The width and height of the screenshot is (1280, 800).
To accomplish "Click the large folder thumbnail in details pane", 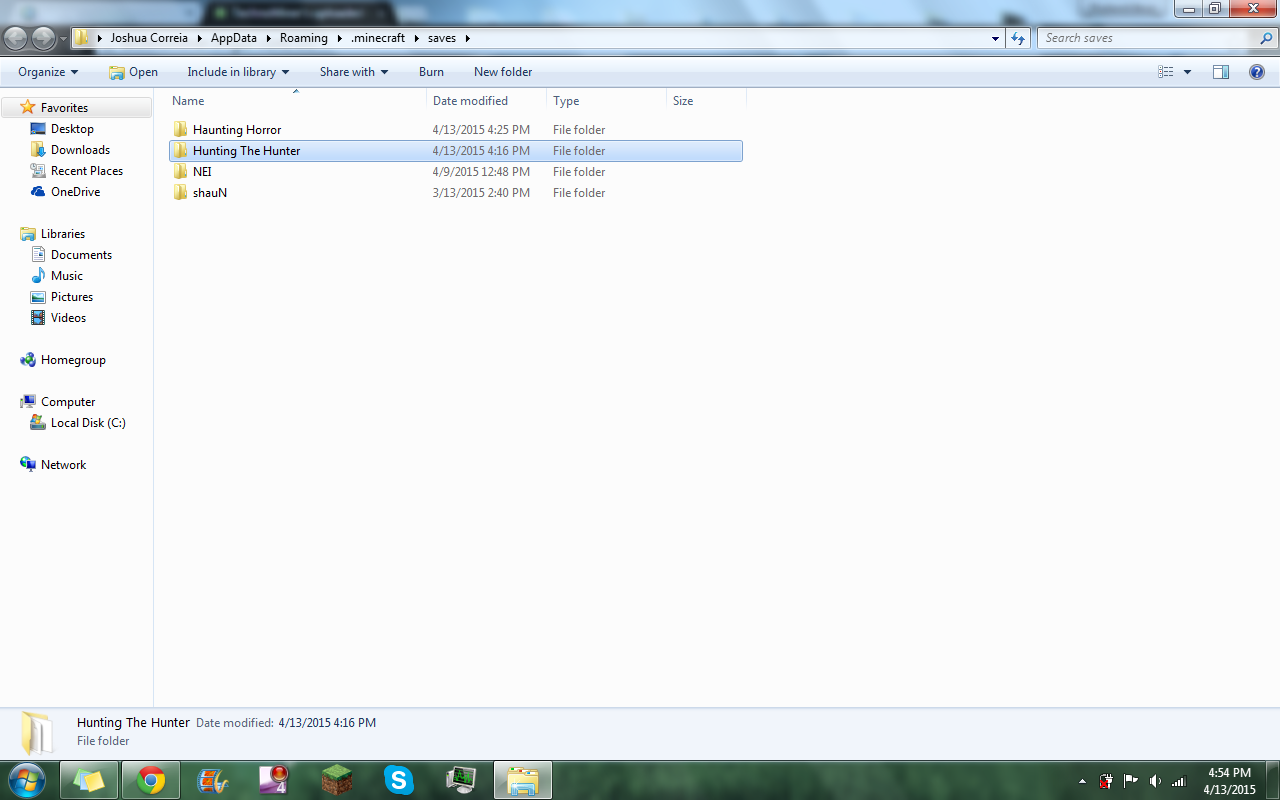I will (38, 733).
